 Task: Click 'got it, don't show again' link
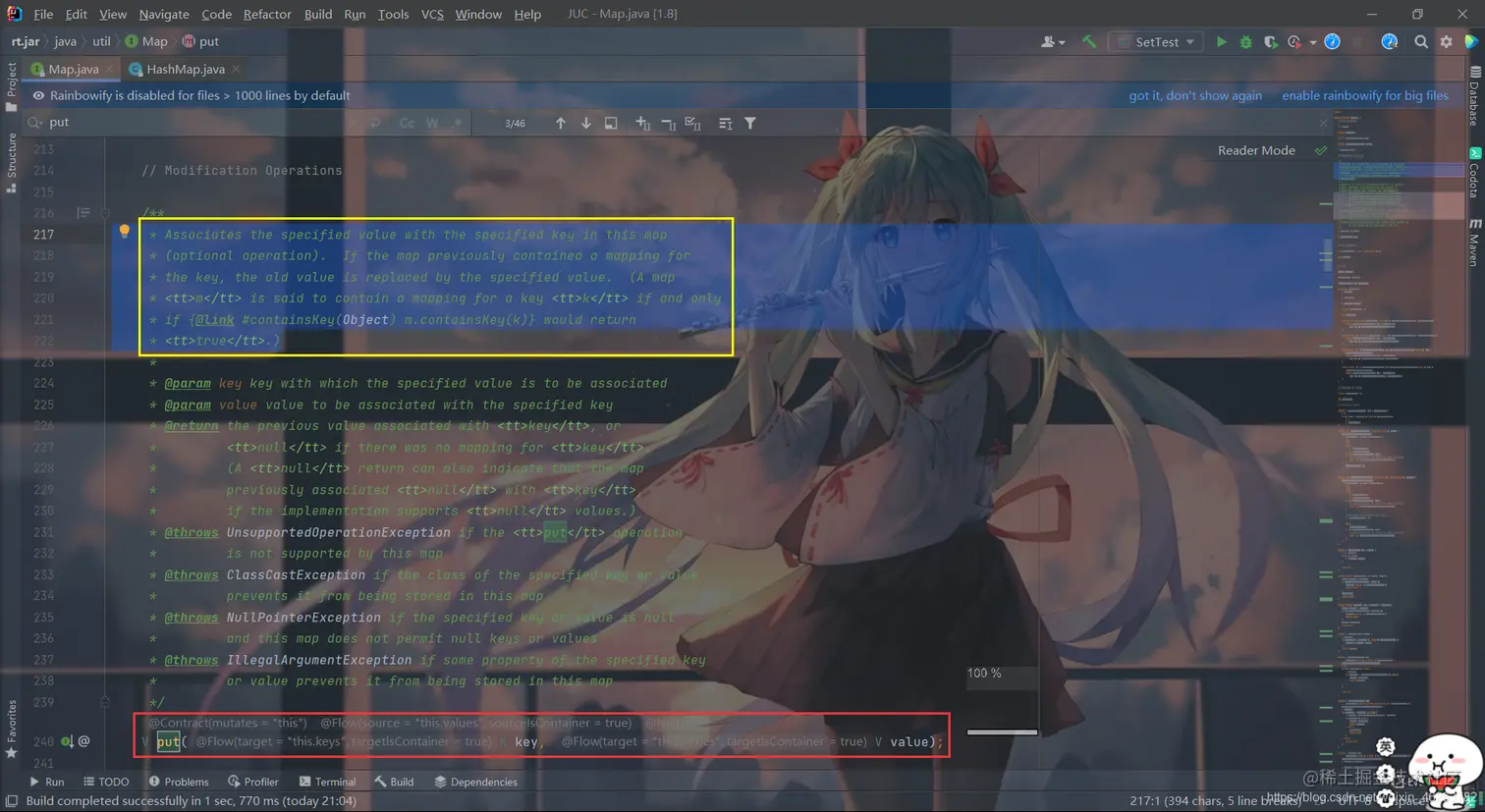click(x=1195, y=95)
